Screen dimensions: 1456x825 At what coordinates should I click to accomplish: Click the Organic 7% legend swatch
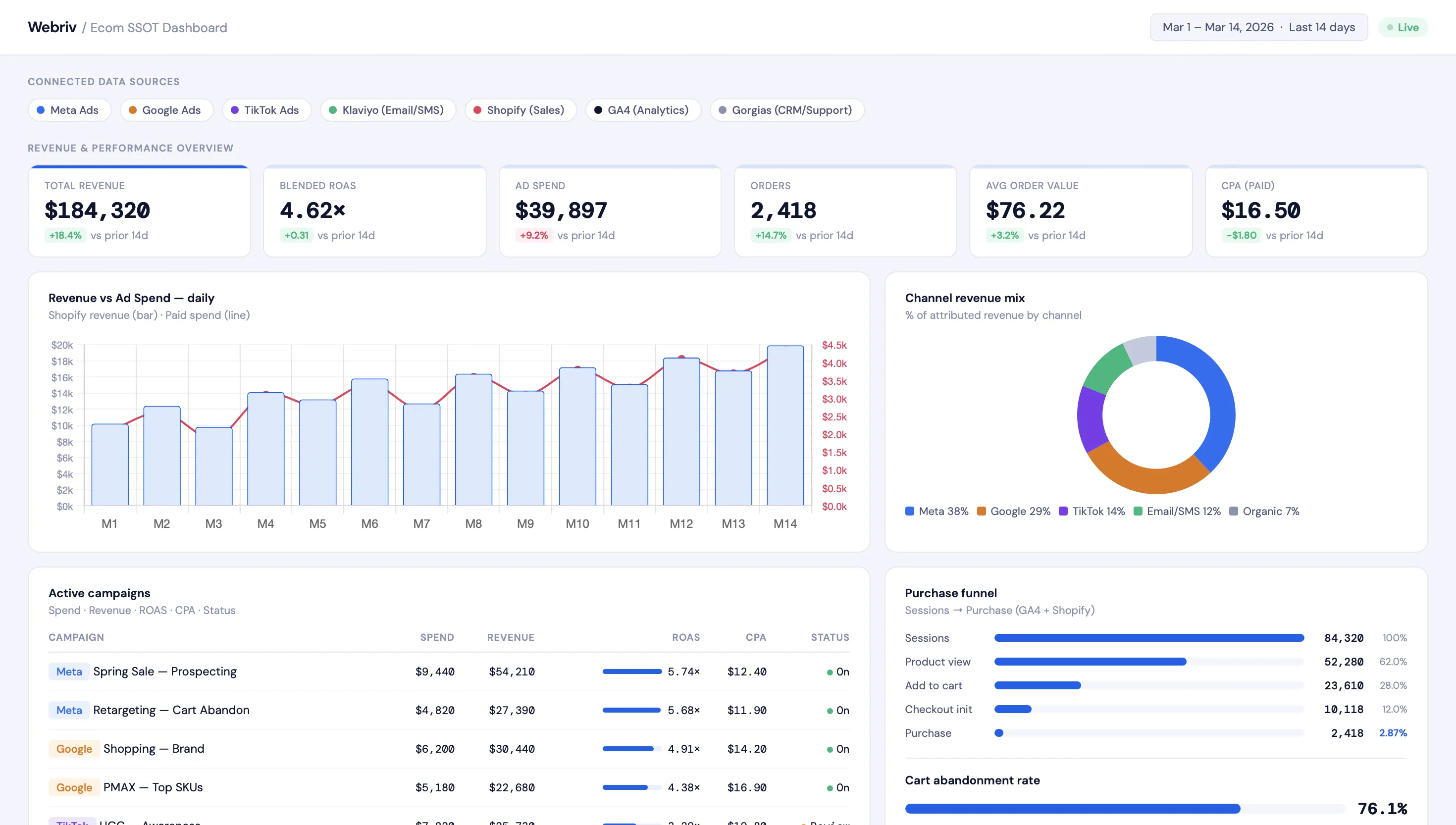1233,511
